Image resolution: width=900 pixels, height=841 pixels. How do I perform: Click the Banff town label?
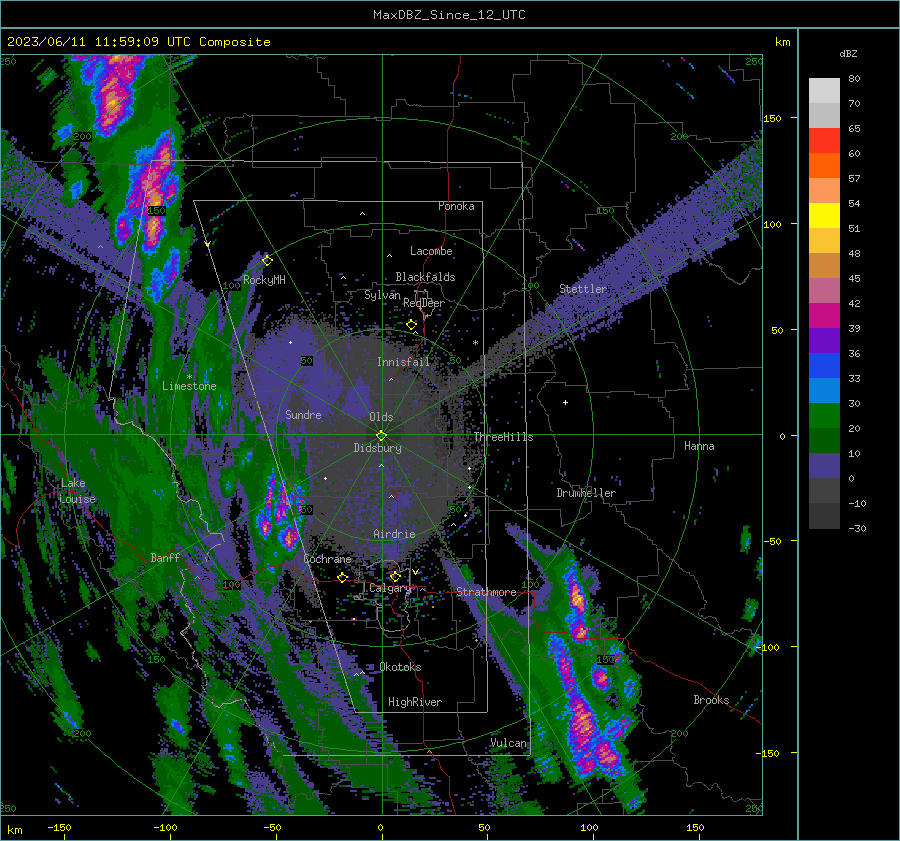165,557
